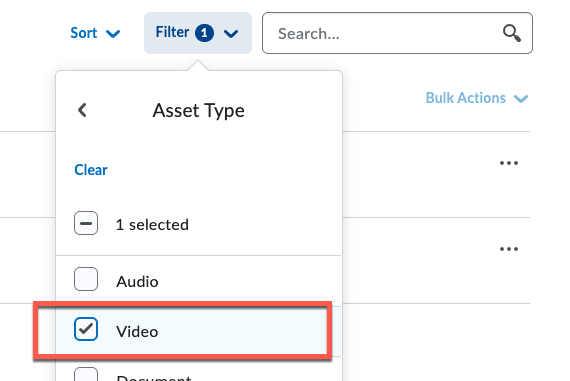570x381 pixels.
Task: Click the magnifying glass search icon
Action: [512, 33]
